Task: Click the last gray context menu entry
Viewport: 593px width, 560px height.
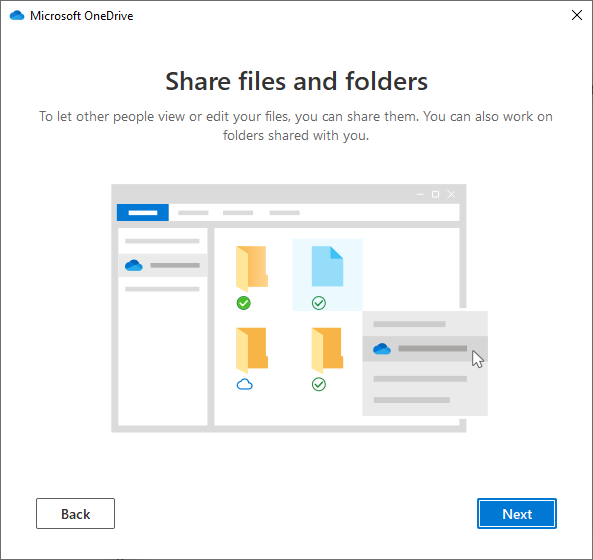Action: click(x=411, y=400)
